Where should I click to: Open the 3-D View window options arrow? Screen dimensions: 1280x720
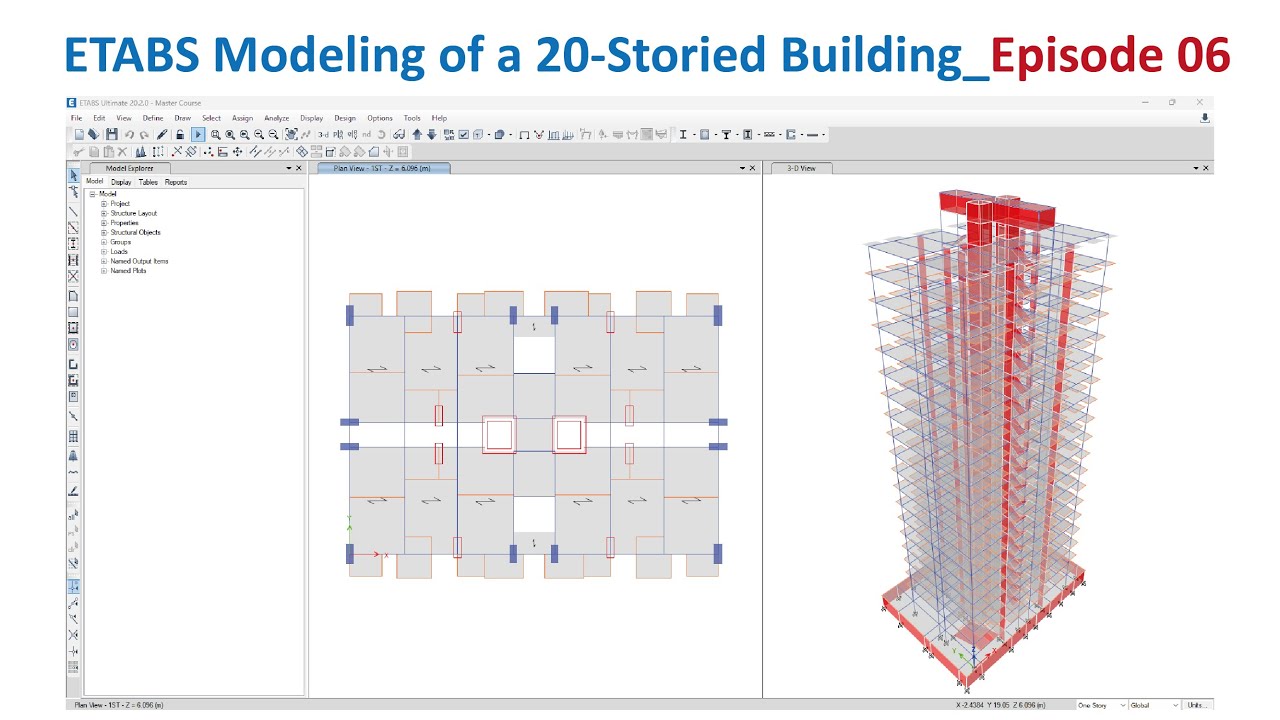click(x=1196, y=168)
